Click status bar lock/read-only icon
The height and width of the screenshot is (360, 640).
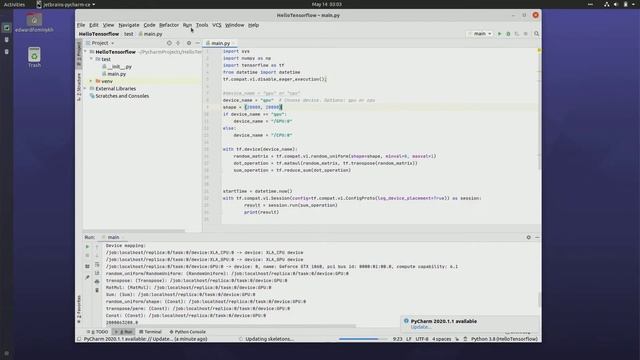pos(457,339)
